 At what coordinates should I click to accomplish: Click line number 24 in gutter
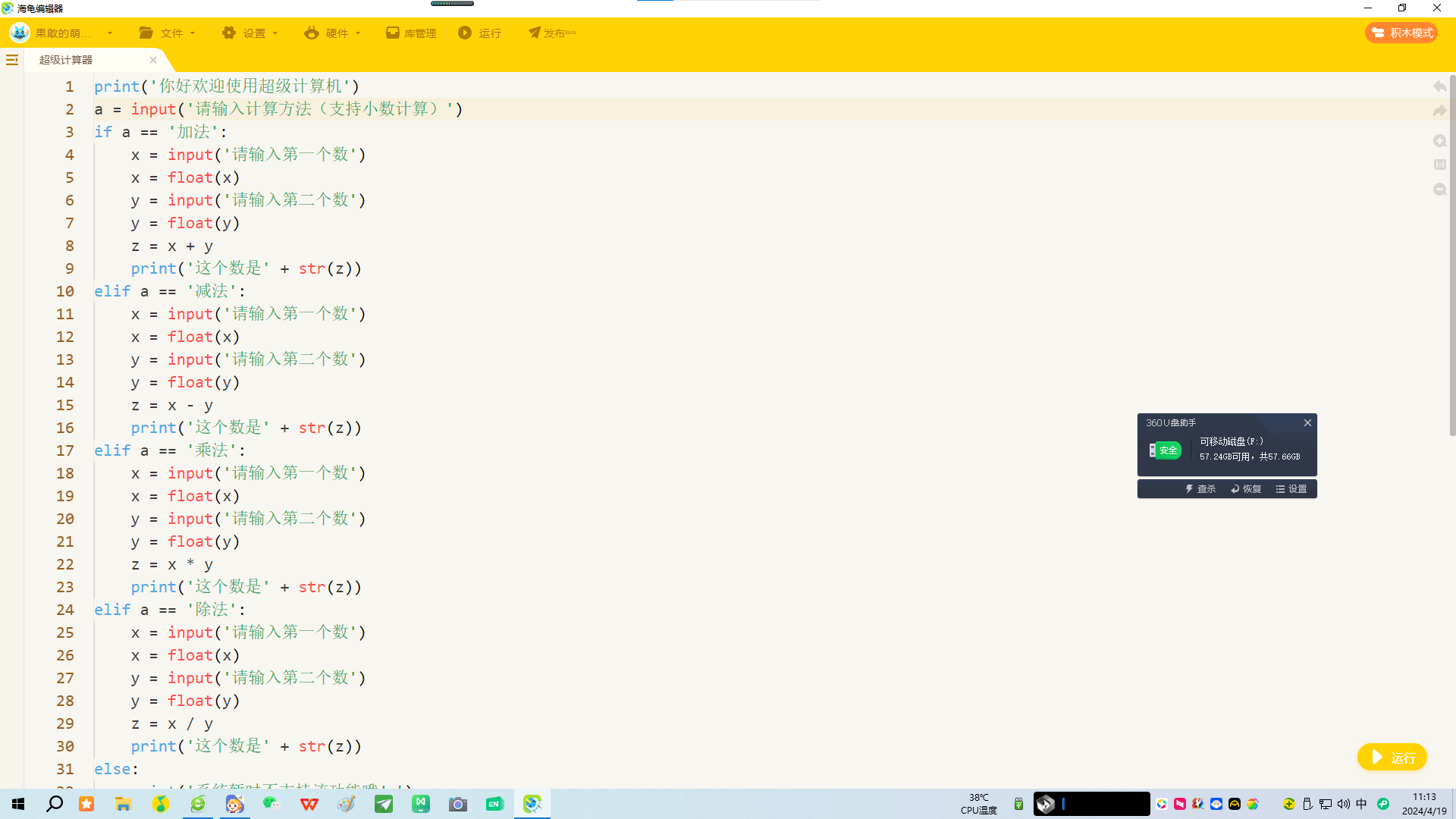click(65, 610)
